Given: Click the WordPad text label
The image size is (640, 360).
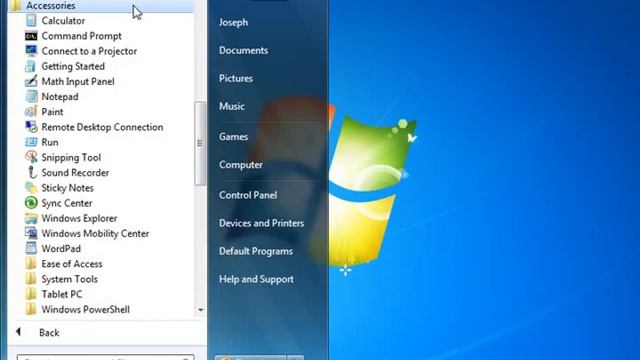Looking at the screenshot, I should pyautogui.click(x=61, y=249).
